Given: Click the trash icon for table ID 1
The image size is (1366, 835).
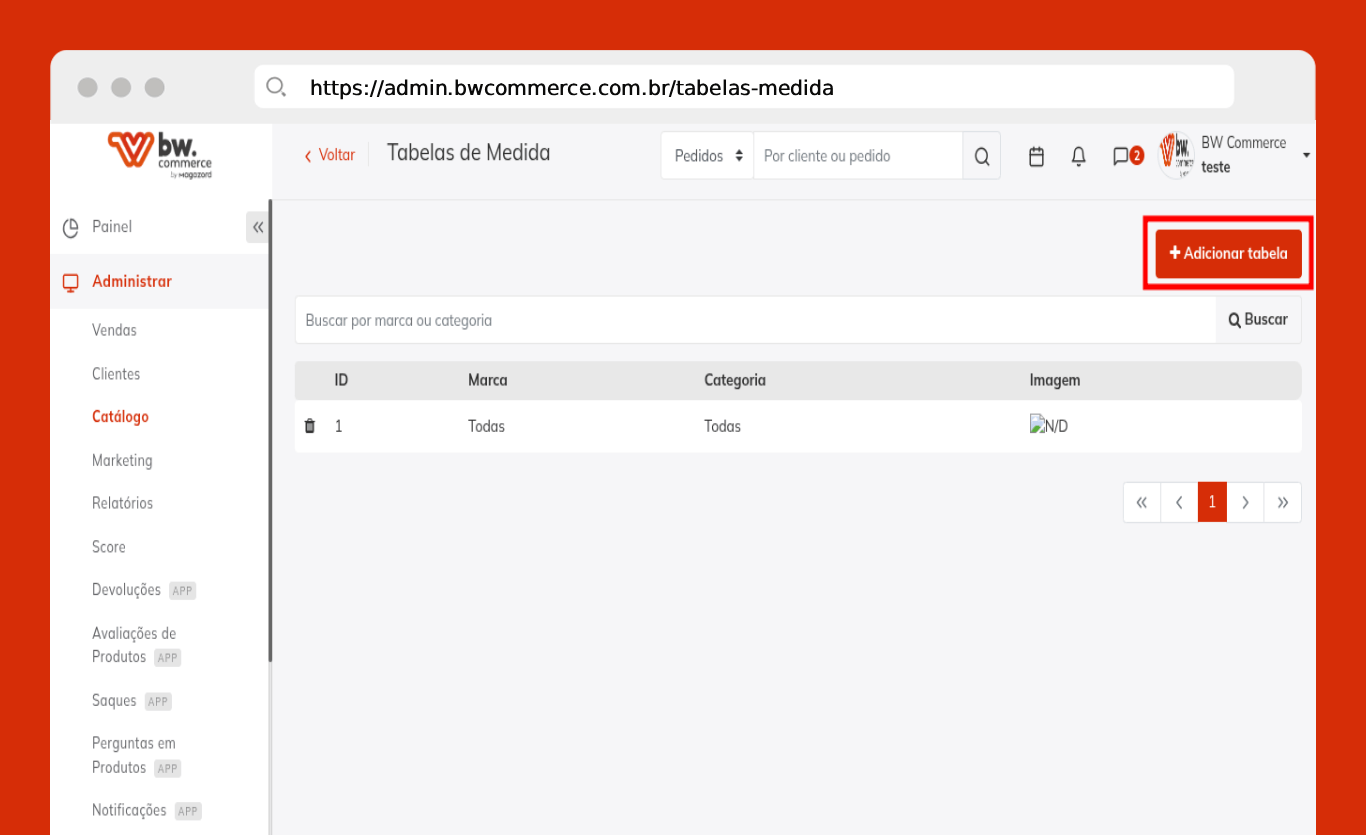Looking at the screenshot, I should [310, 426].
